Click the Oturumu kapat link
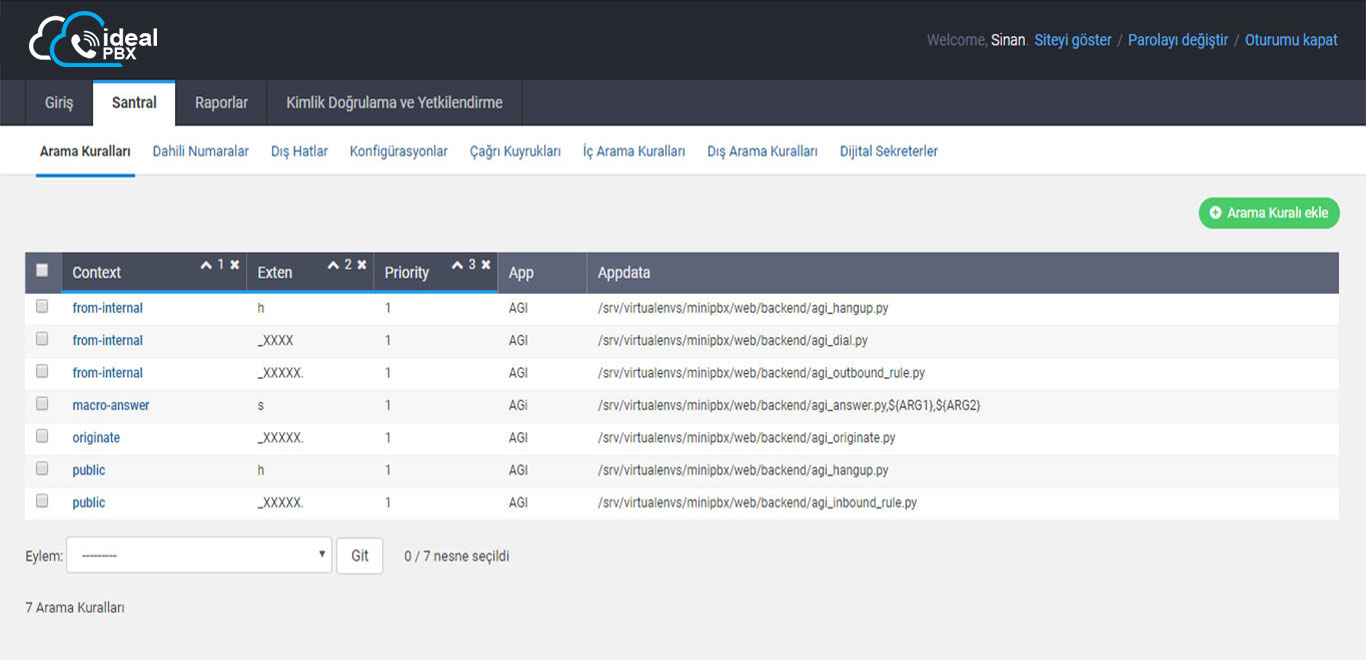The height and width of the screenshot is (660, 1366). tap(1291, 40)
